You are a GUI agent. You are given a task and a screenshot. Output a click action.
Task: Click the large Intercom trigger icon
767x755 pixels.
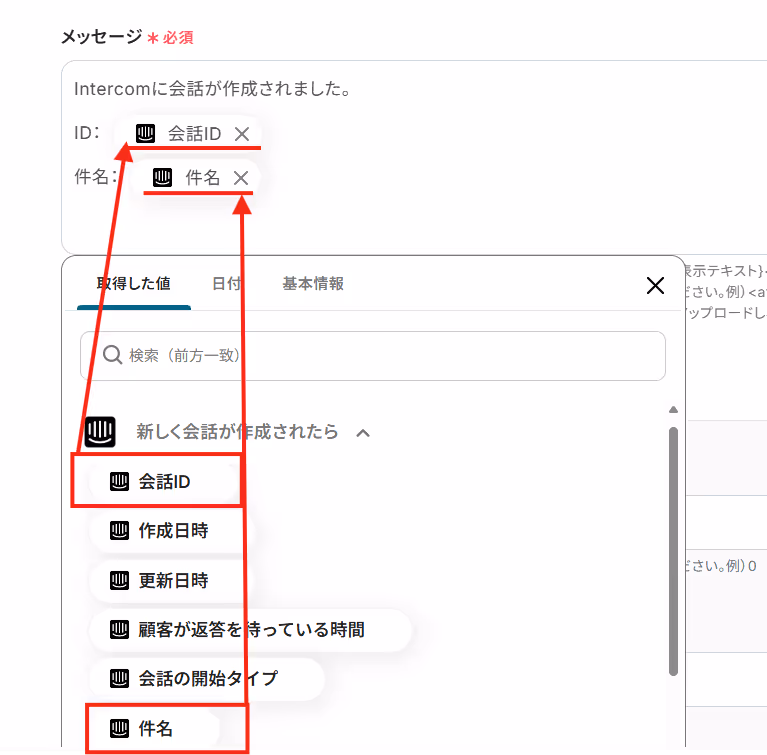(100, 432)
